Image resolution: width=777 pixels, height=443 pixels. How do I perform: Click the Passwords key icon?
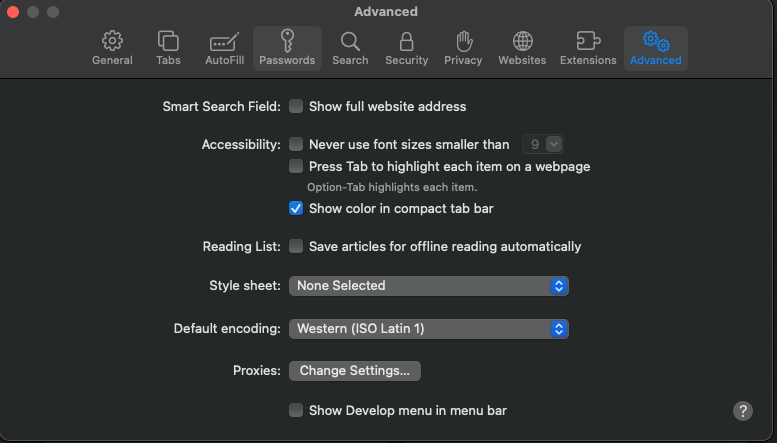coord(287,42)
